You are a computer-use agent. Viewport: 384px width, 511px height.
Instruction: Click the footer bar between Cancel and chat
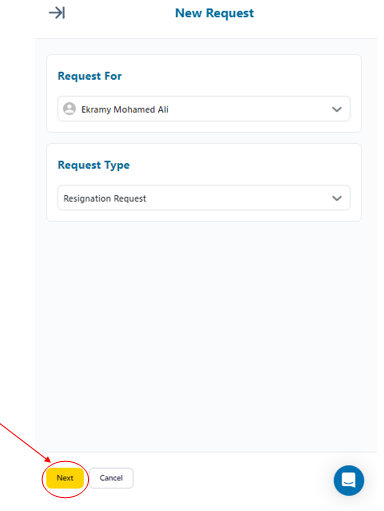(x=233, y=478)
